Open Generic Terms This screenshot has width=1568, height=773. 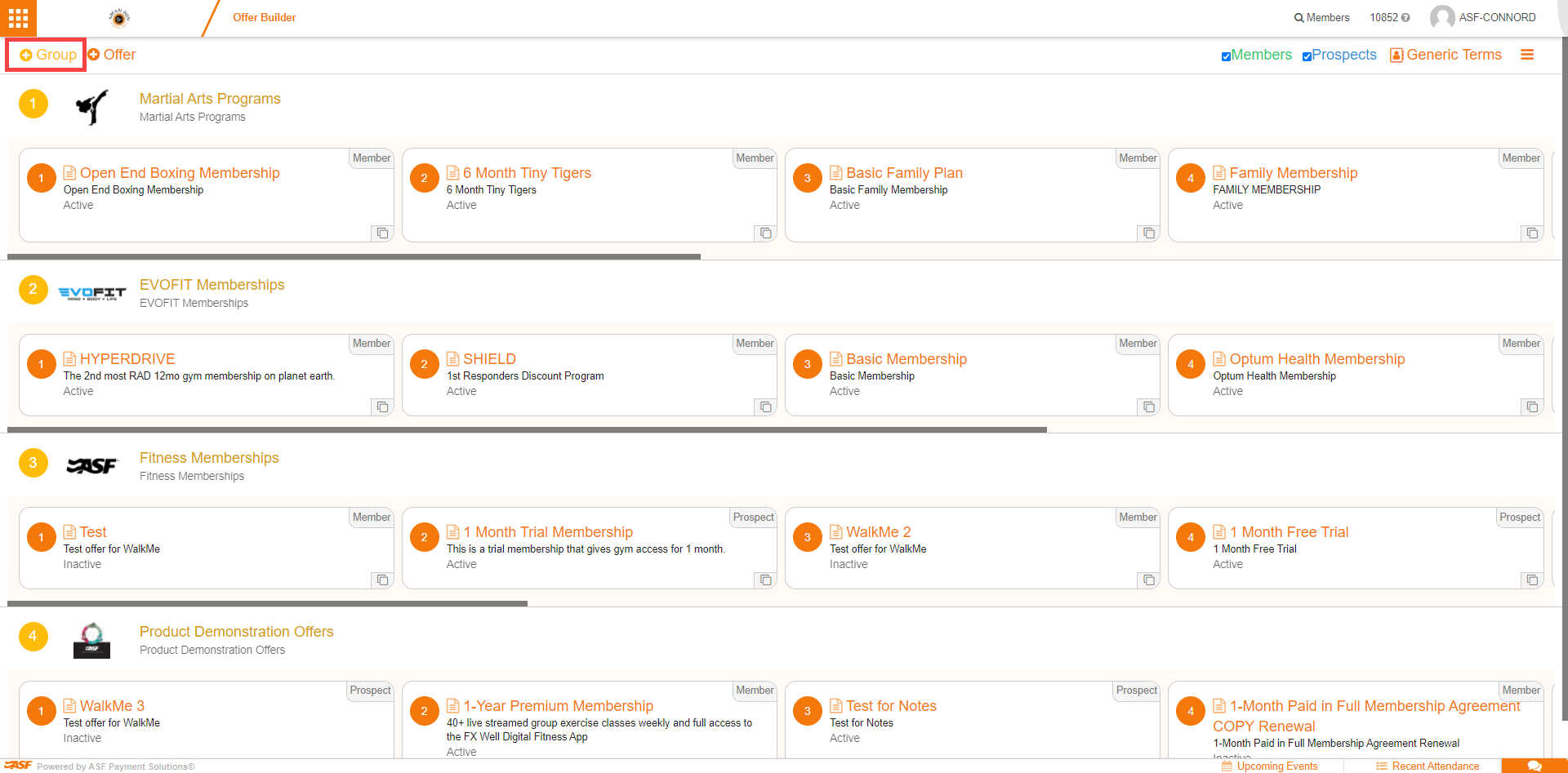point(1445,55)
